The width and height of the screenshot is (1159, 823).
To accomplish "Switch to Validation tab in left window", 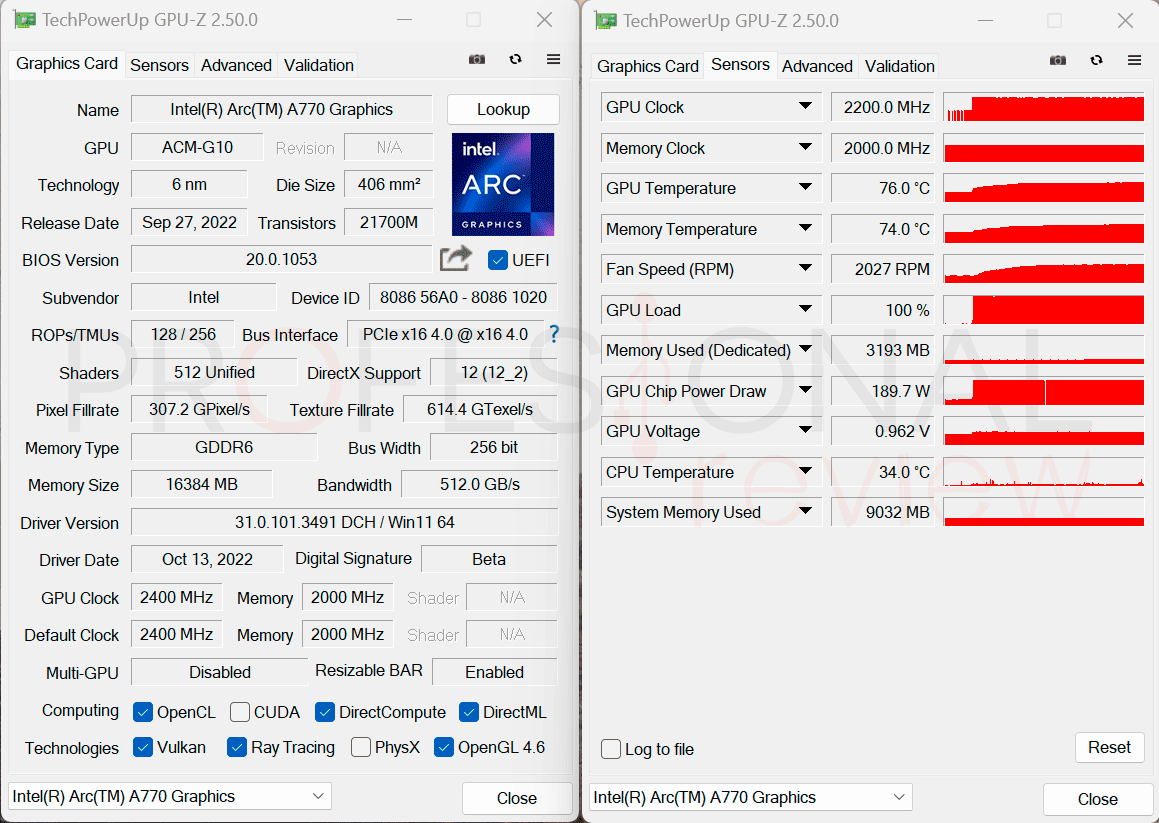I will (319, 65).
